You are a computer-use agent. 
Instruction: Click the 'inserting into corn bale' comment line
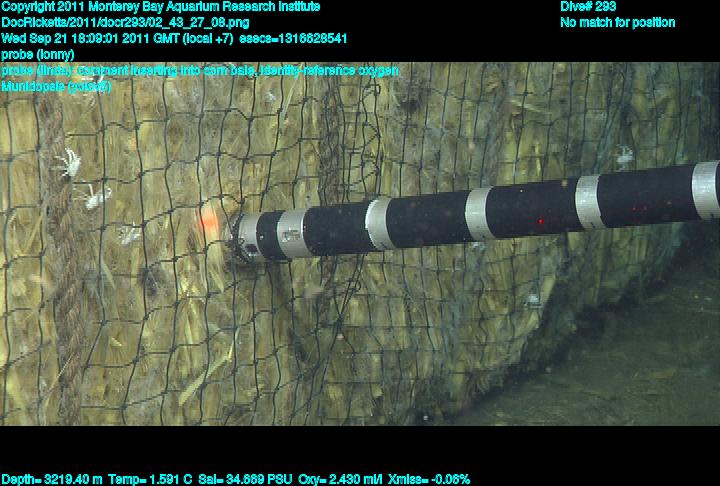[x=200, y=71]
